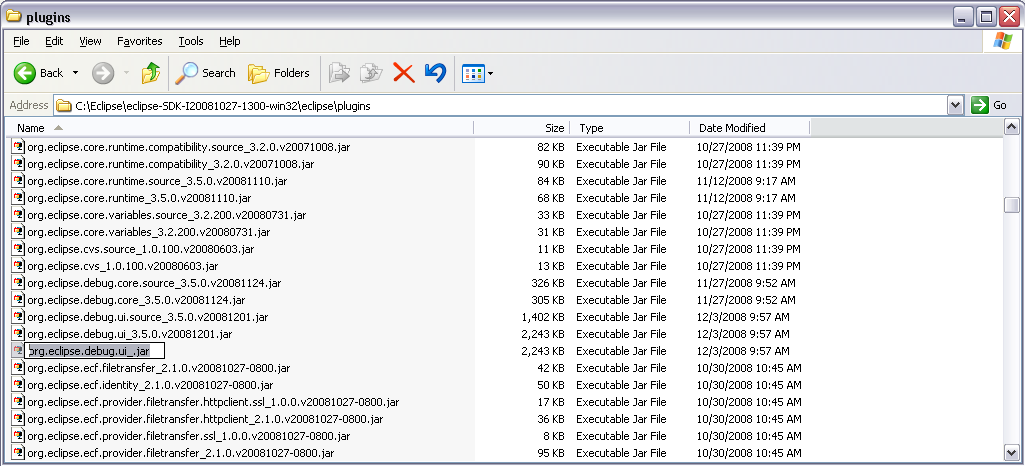The image size is (1025, 466).
Task: Open the File menu
Action: pos(22,41)
